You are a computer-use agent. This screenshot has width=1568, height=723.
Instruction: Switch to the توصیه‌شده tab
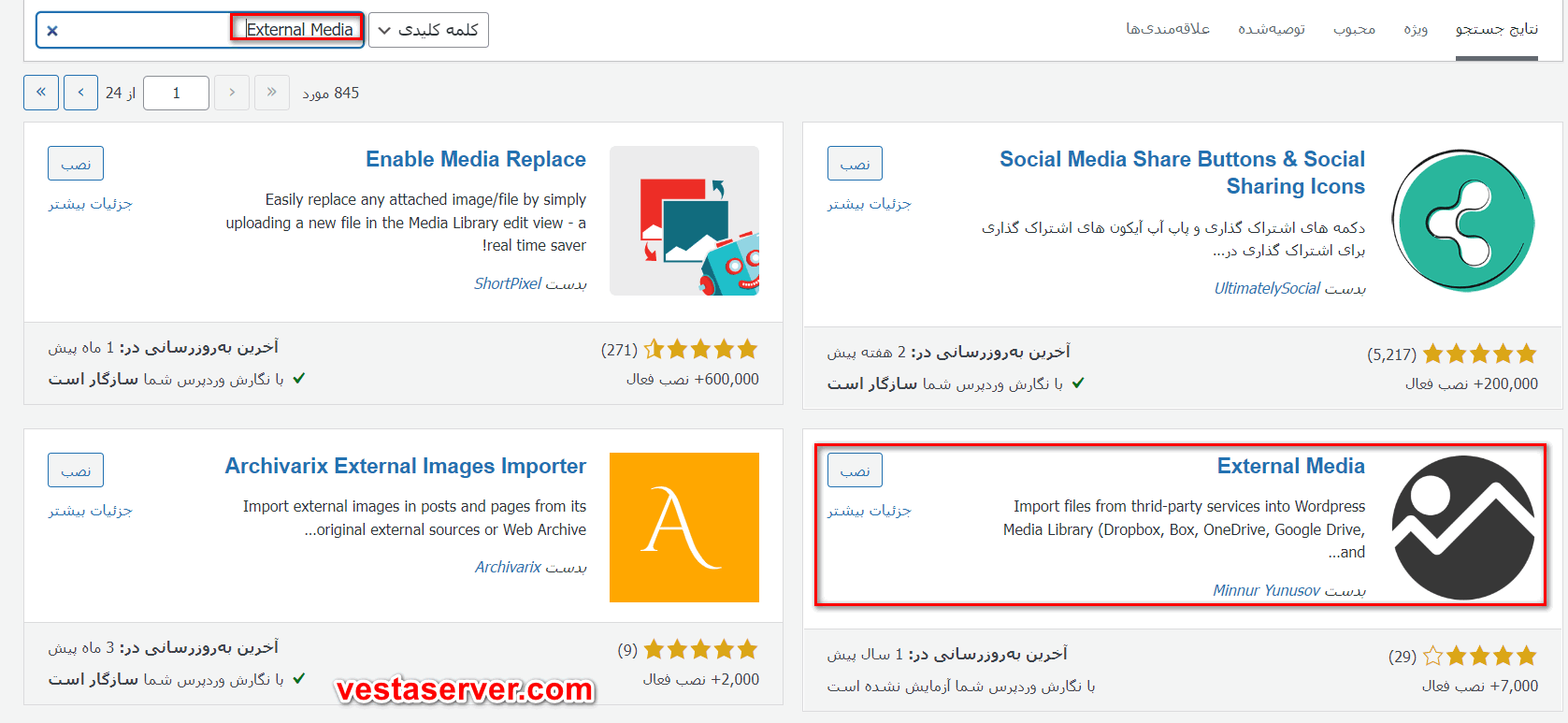1272,29
